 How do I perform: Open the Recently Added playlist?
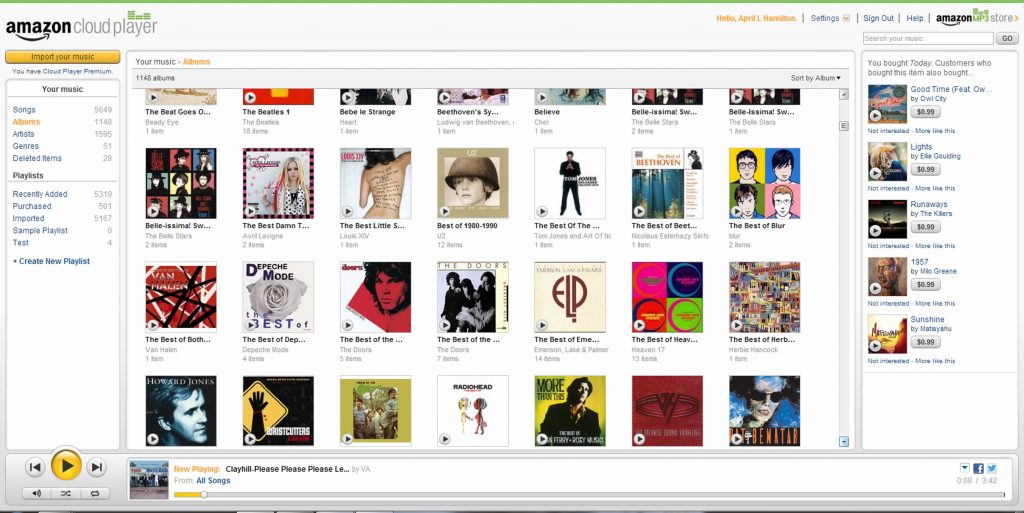40,194
